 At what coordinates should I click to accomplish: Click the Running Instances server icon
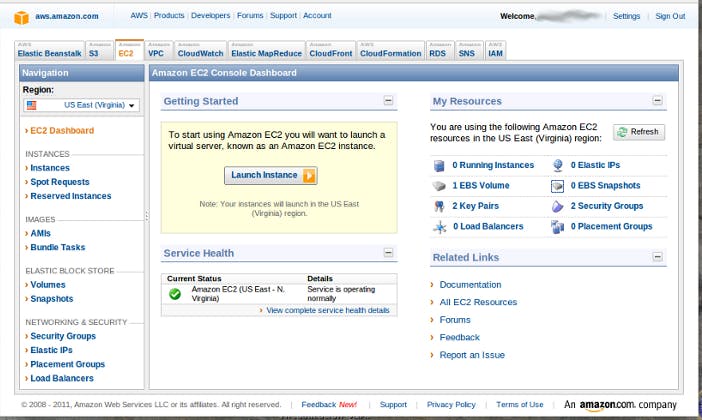pyautogui.click(x=439, y=166)
